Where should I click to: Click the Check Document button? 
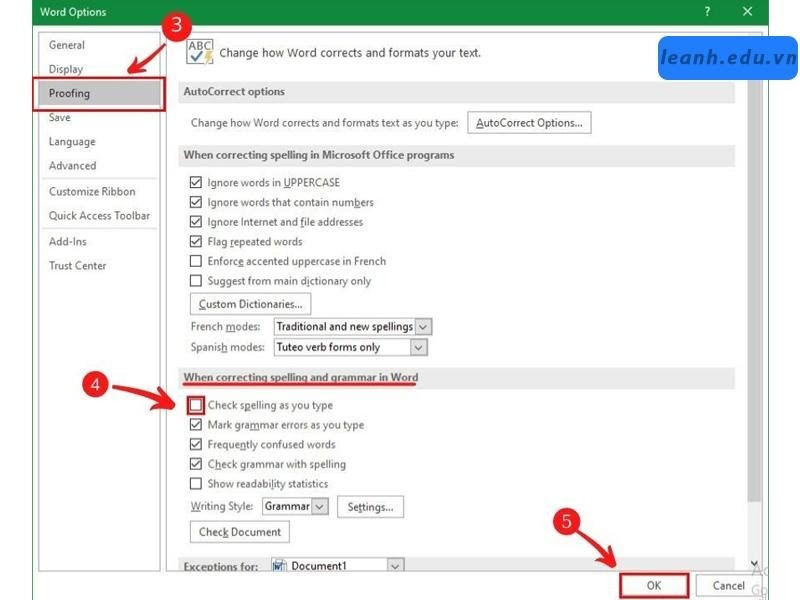pyautogui.click(x=240, y=532)
